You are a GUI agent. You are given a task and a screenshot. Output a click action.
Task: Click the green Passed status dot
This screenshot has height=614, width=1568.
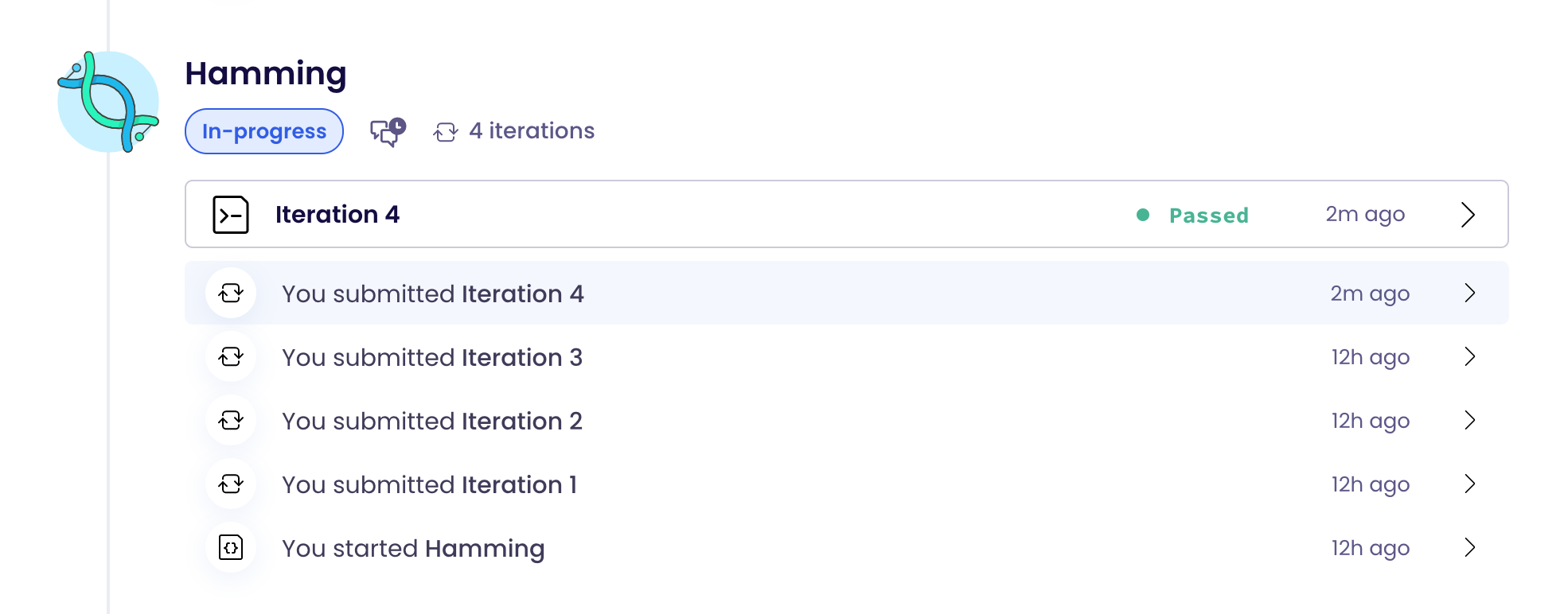[1144, 215]
